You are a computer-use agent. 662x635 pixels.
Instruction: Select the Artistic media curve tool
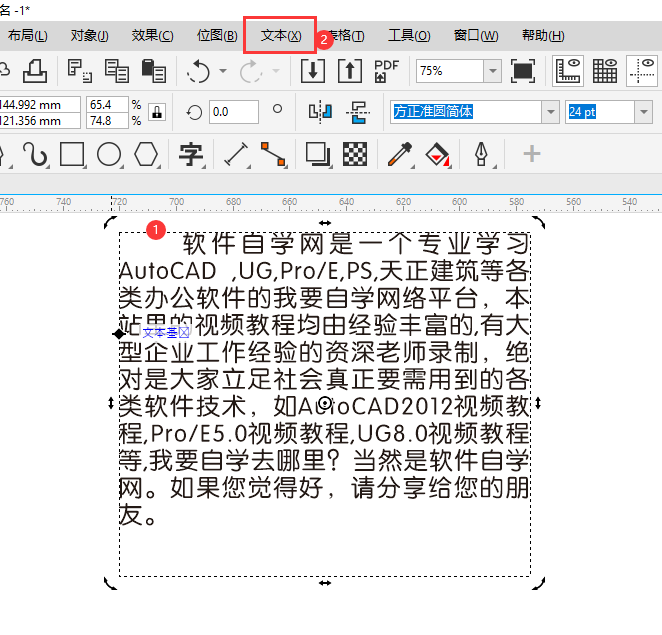tap(35, 154)
